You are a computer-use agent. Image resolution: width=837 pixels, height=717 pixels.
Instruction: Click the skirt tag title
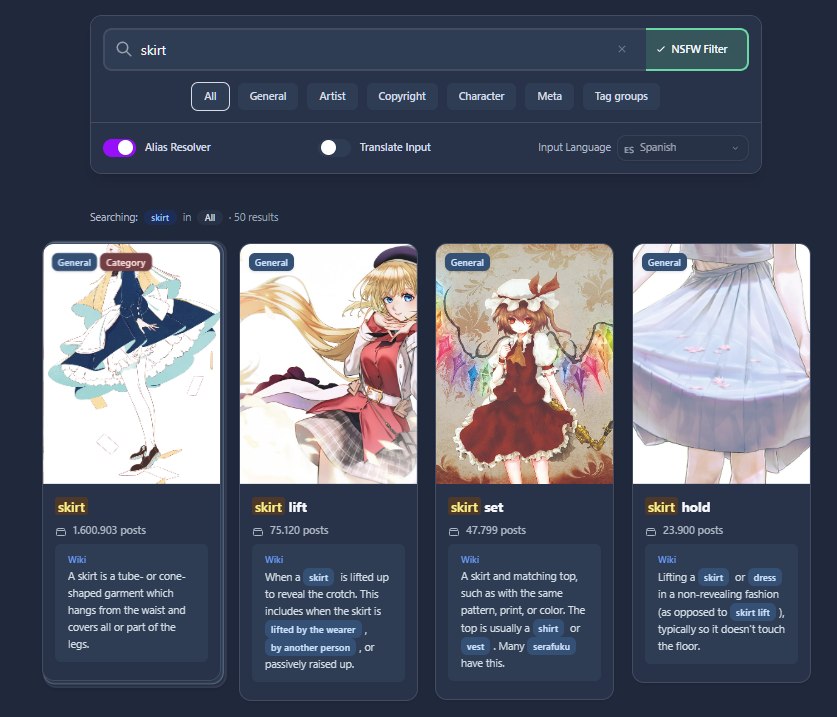72,507
